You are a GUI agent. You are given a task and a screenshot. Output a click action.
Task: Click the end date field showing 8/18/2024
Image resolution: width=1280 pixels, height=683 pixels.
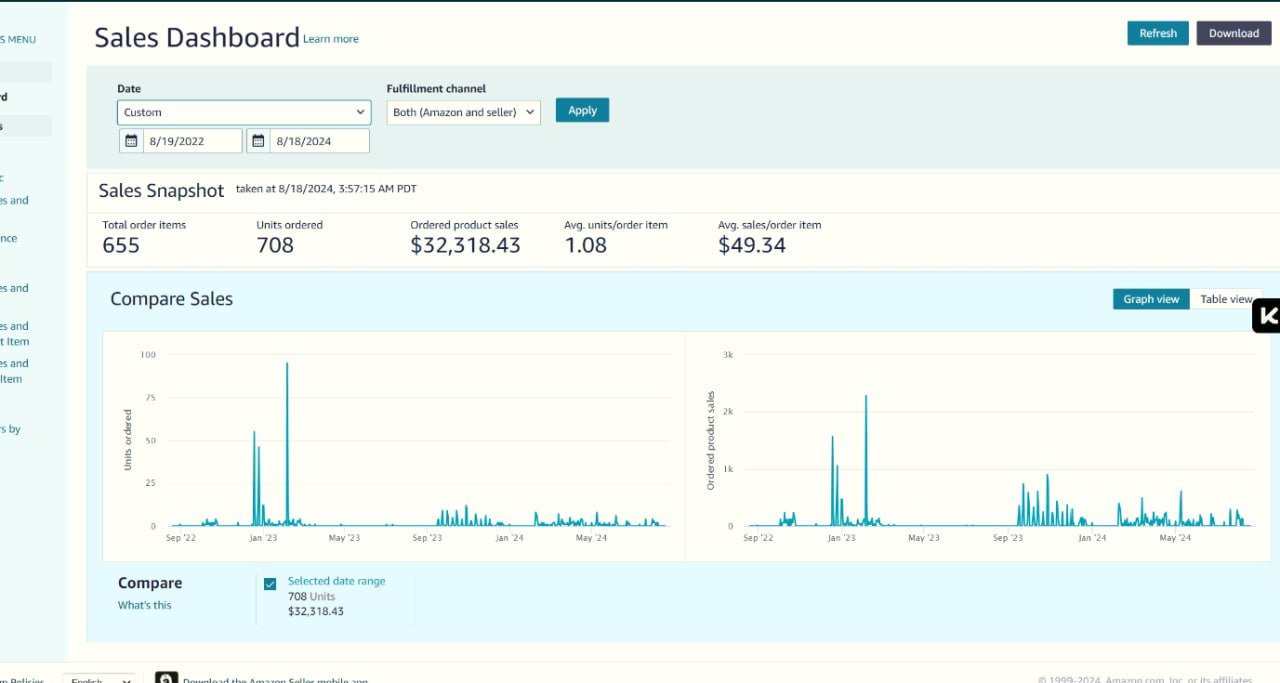[319, 141]
